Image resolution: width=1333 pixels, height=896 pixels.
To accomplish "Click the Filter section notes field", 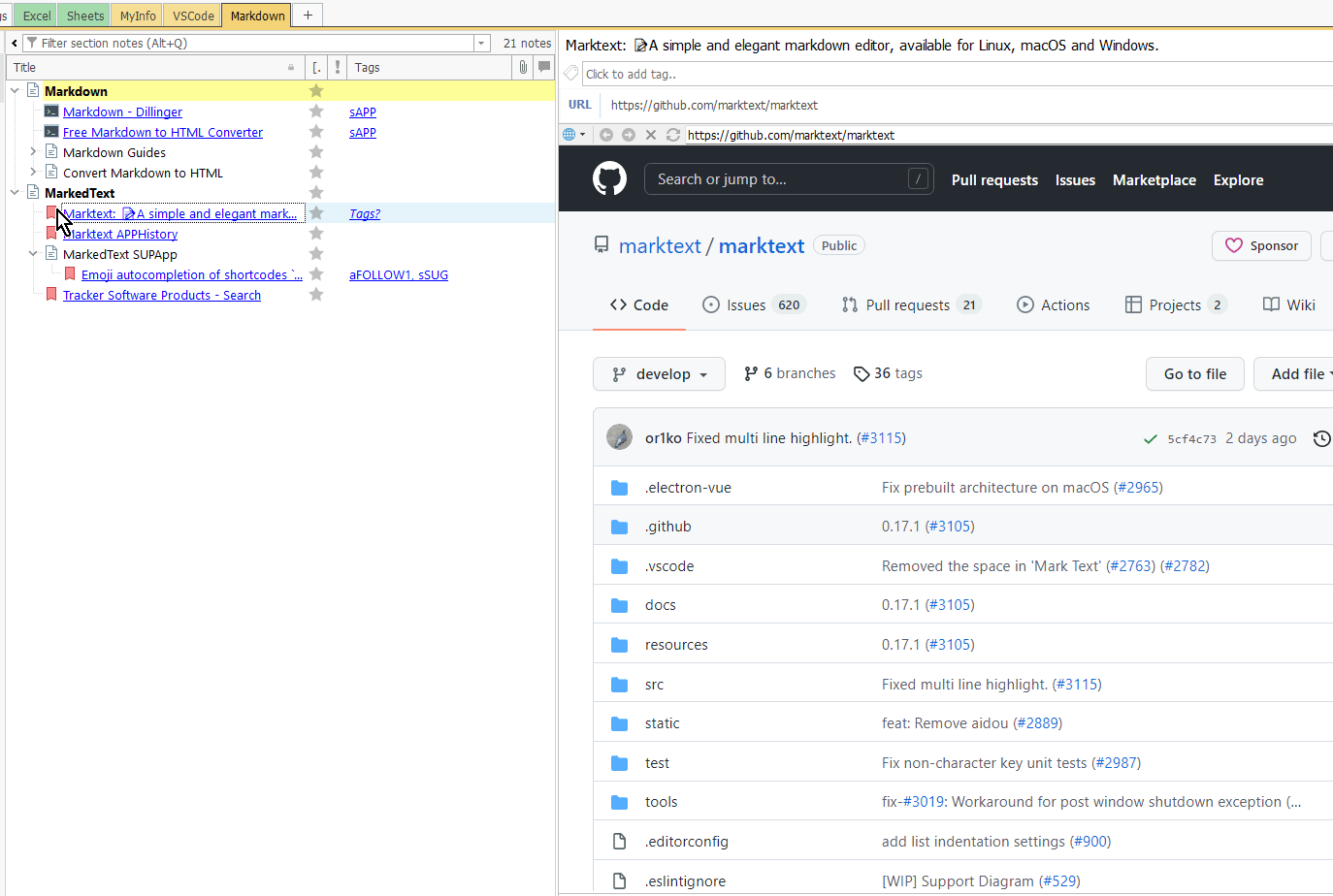I will click(252, 44).
